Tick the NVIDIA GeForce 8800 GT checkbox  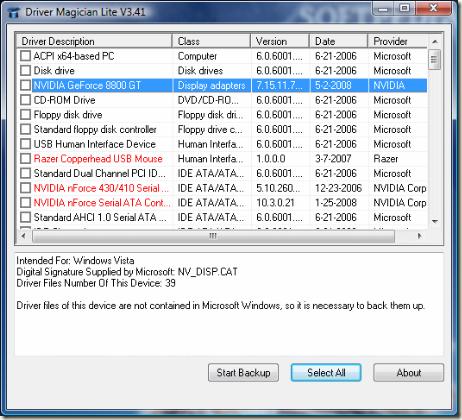[25, 85]
